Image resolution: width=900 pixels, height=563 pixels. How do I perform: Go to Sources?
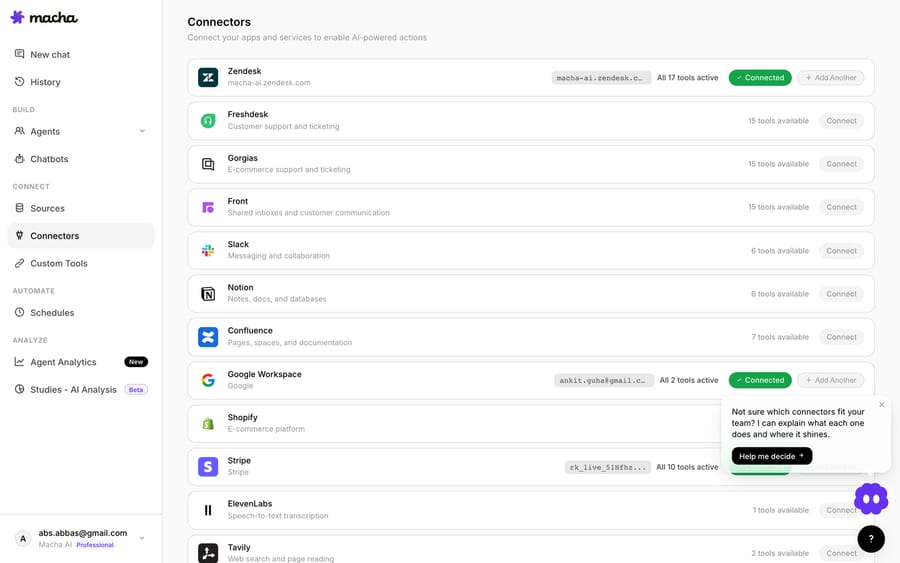click(81, 208)
